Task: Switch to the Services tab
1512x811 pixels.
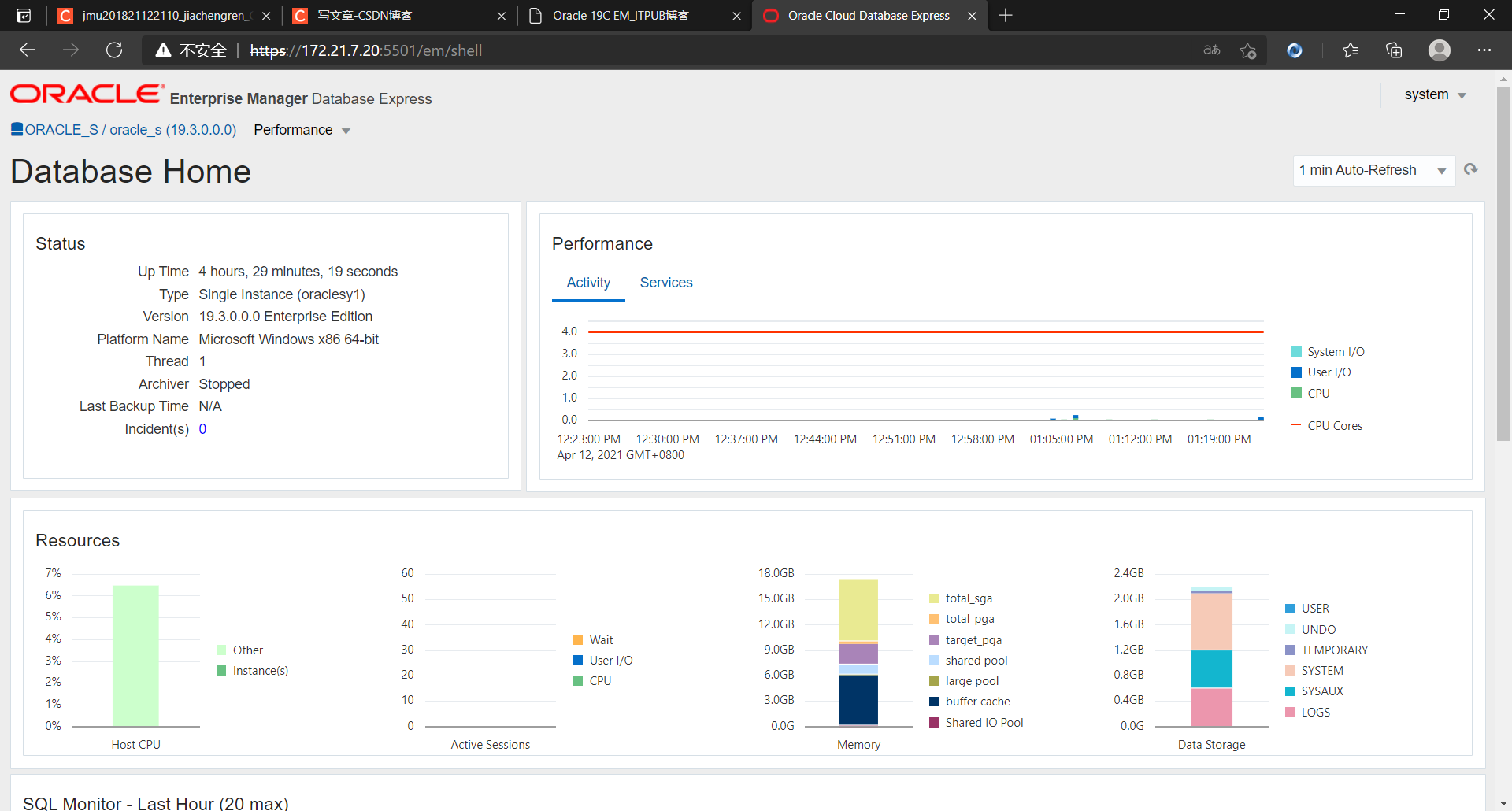Action: point(666,282)
